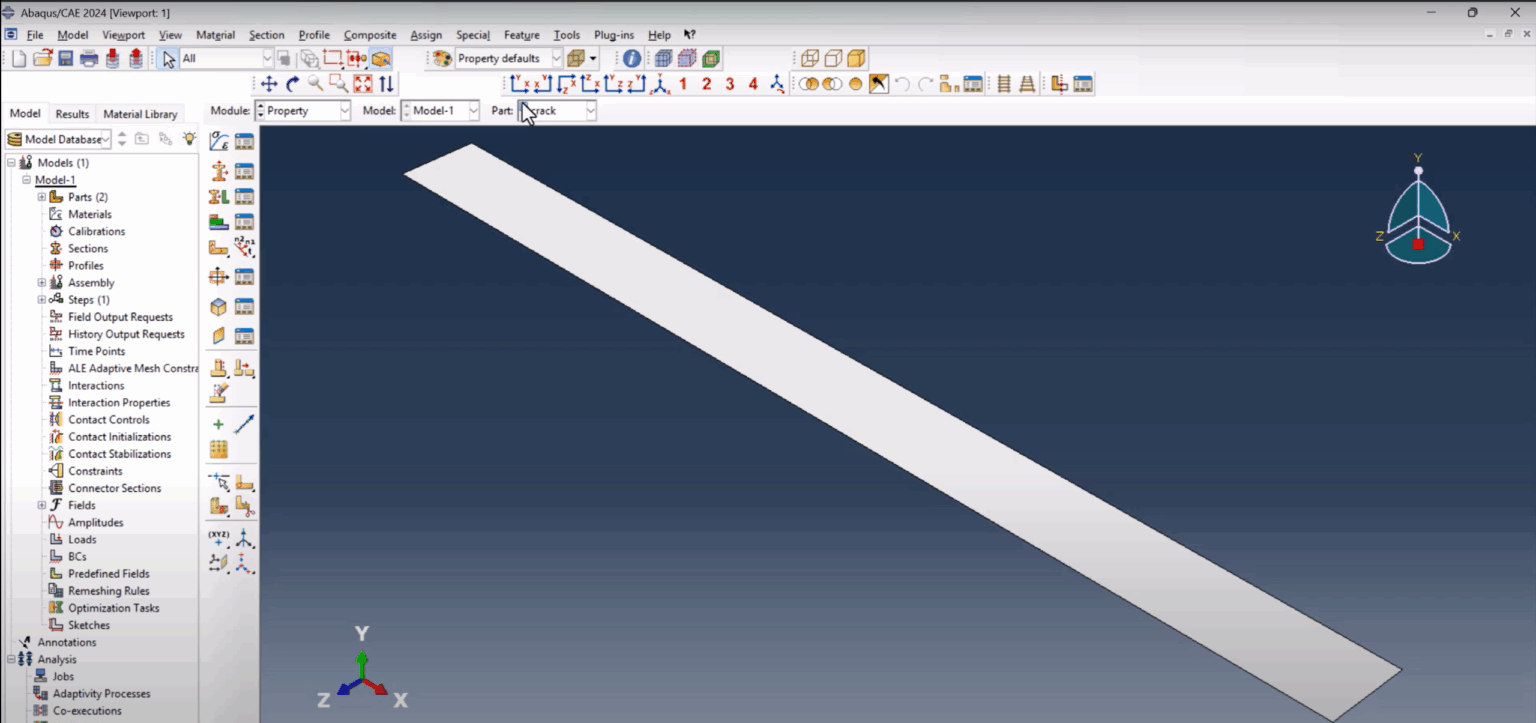Select the Pan View tool
This screenshot has height=723, width=1536.
(x=271, y=84)
